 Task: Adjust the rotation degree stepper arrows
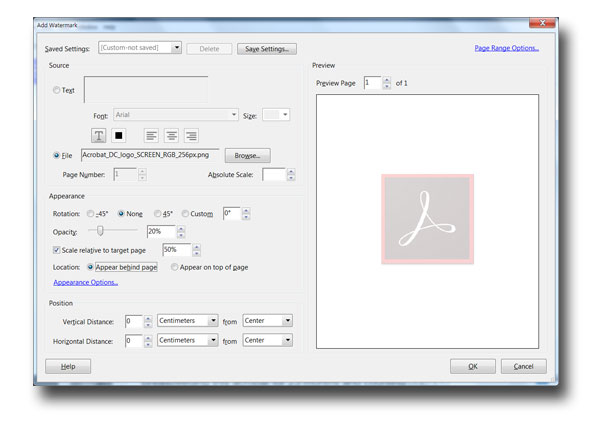[246, 213]
